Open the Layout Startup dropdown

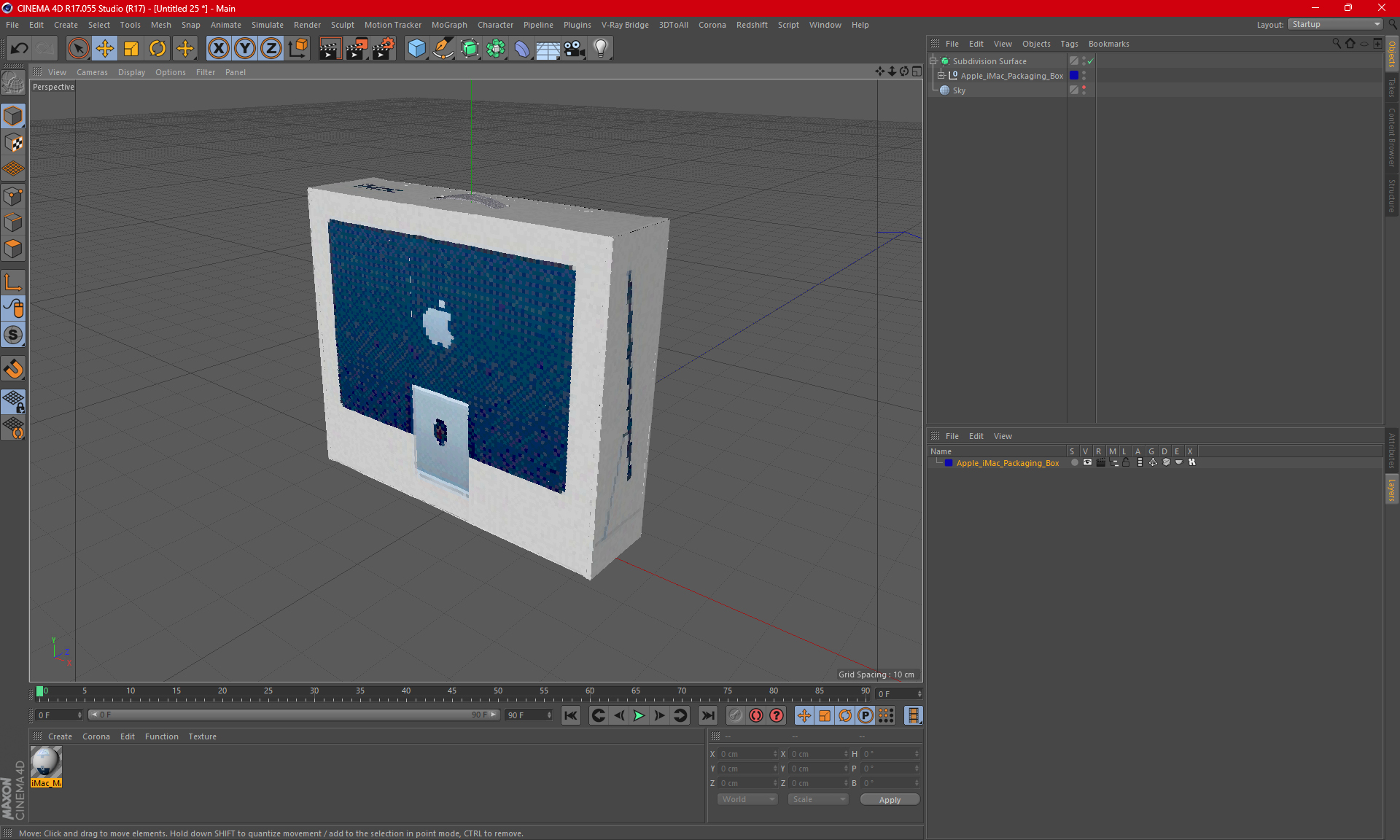point(1335,24)
